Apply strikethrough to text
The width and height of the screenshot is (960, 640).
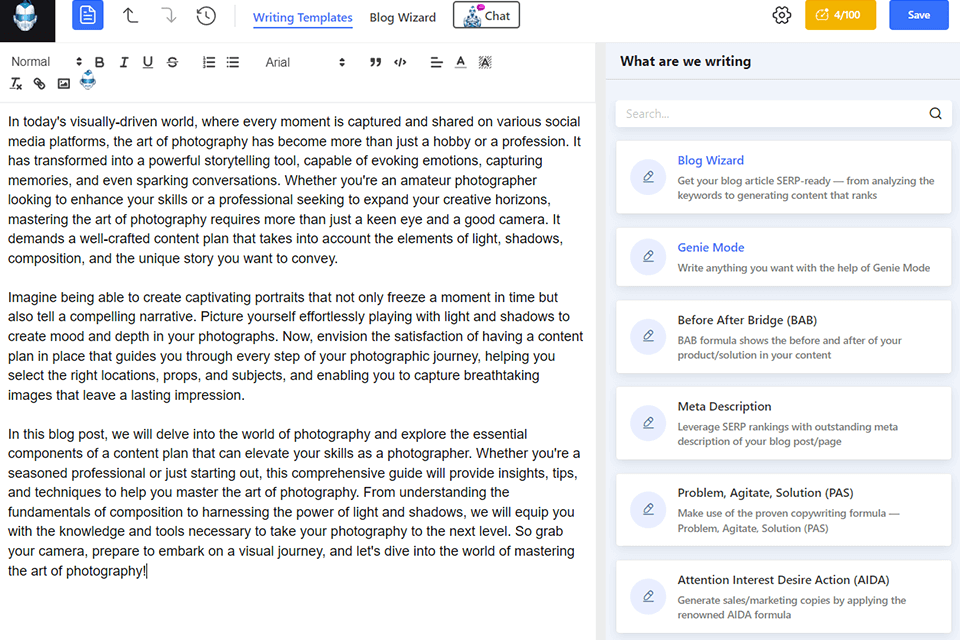[172, 62]
